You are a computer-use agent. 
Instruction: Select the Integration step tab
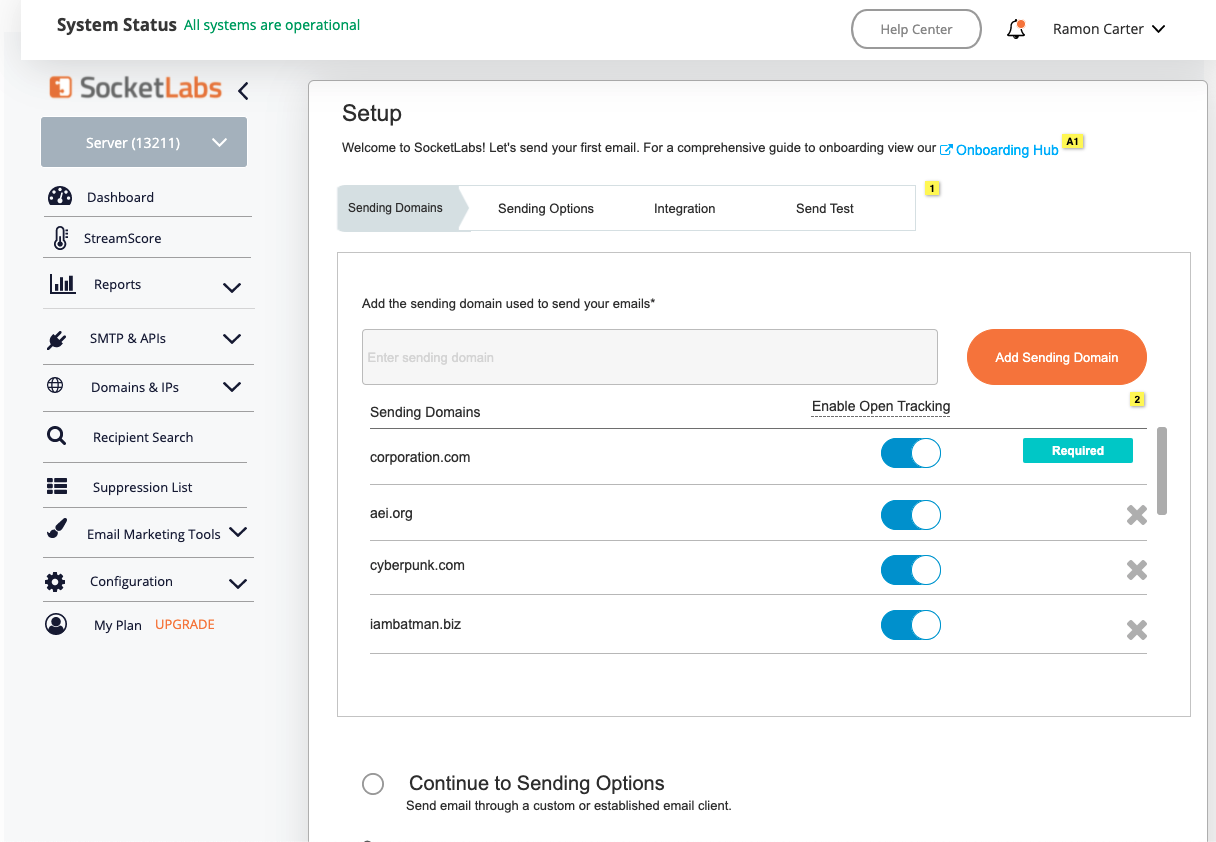point(685,209)
